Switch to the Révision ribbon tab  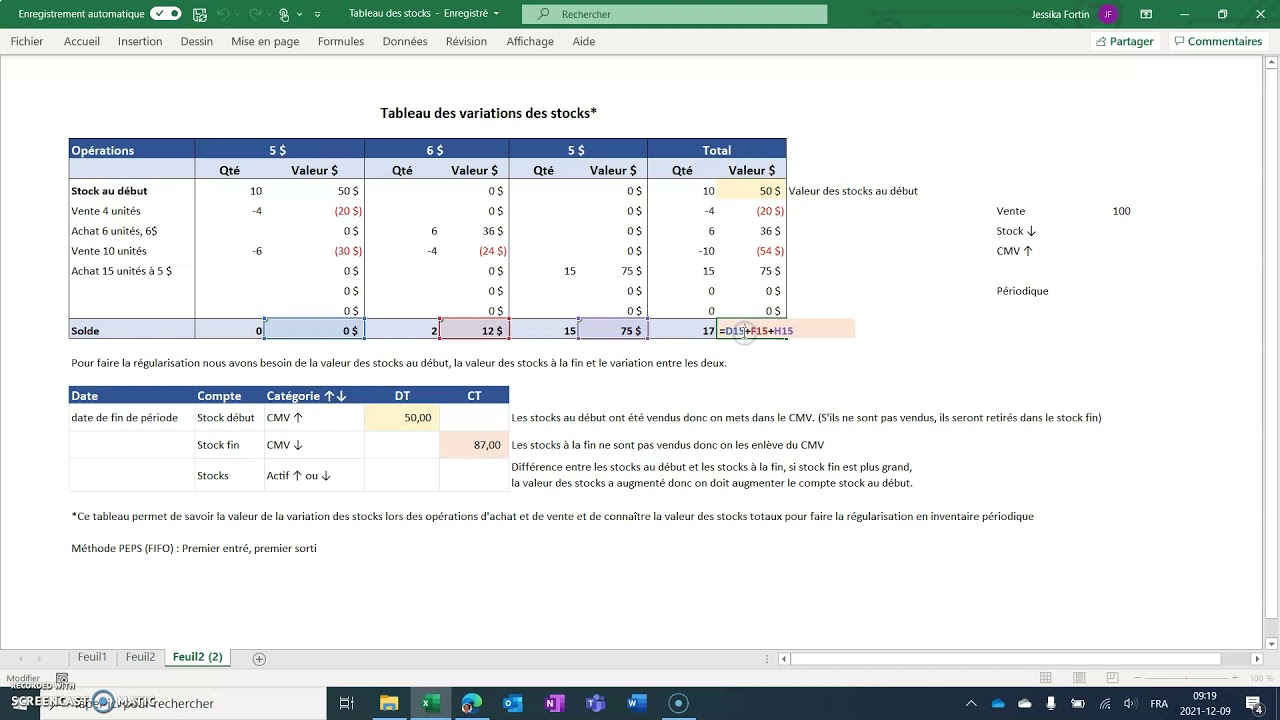pyautogui.click(x=466, y=41)
